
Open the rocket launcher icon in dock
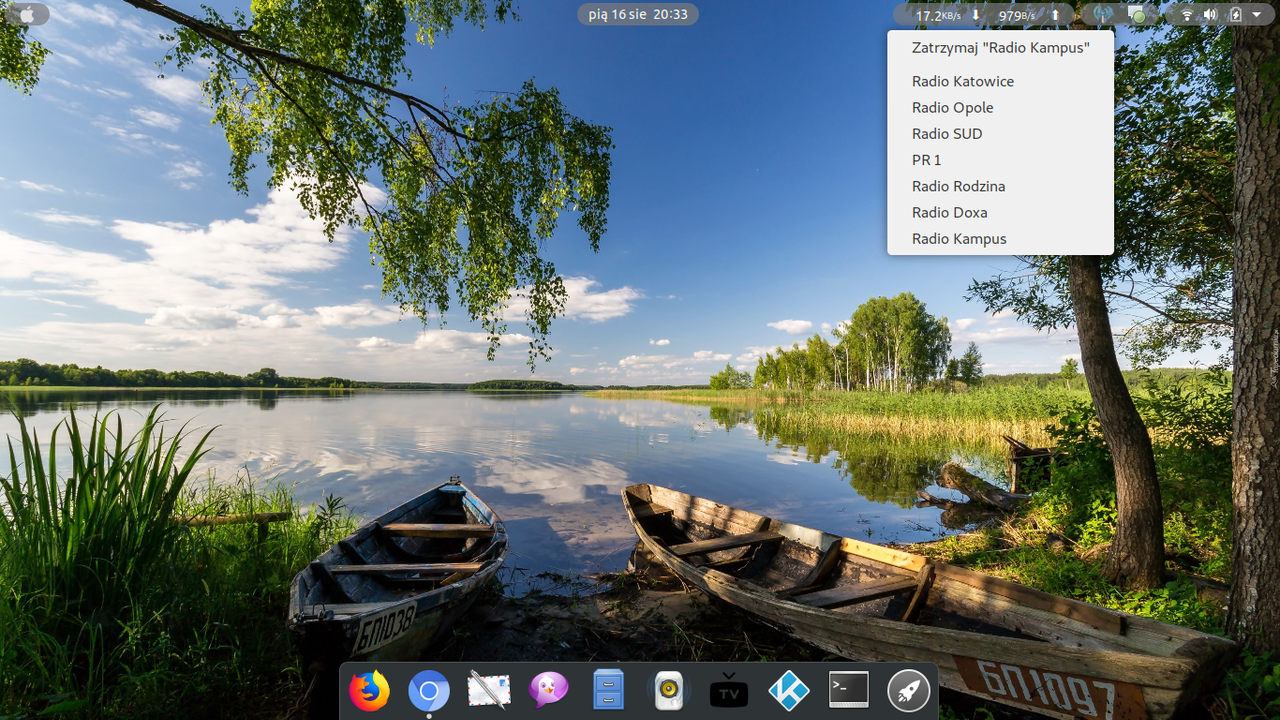pos(909,690)
